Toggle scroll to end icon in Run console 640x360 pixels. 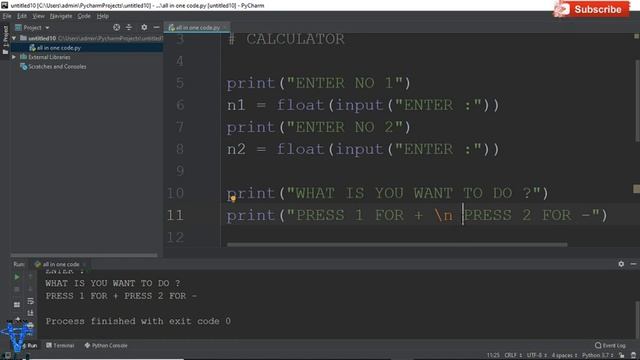[31, 313]
